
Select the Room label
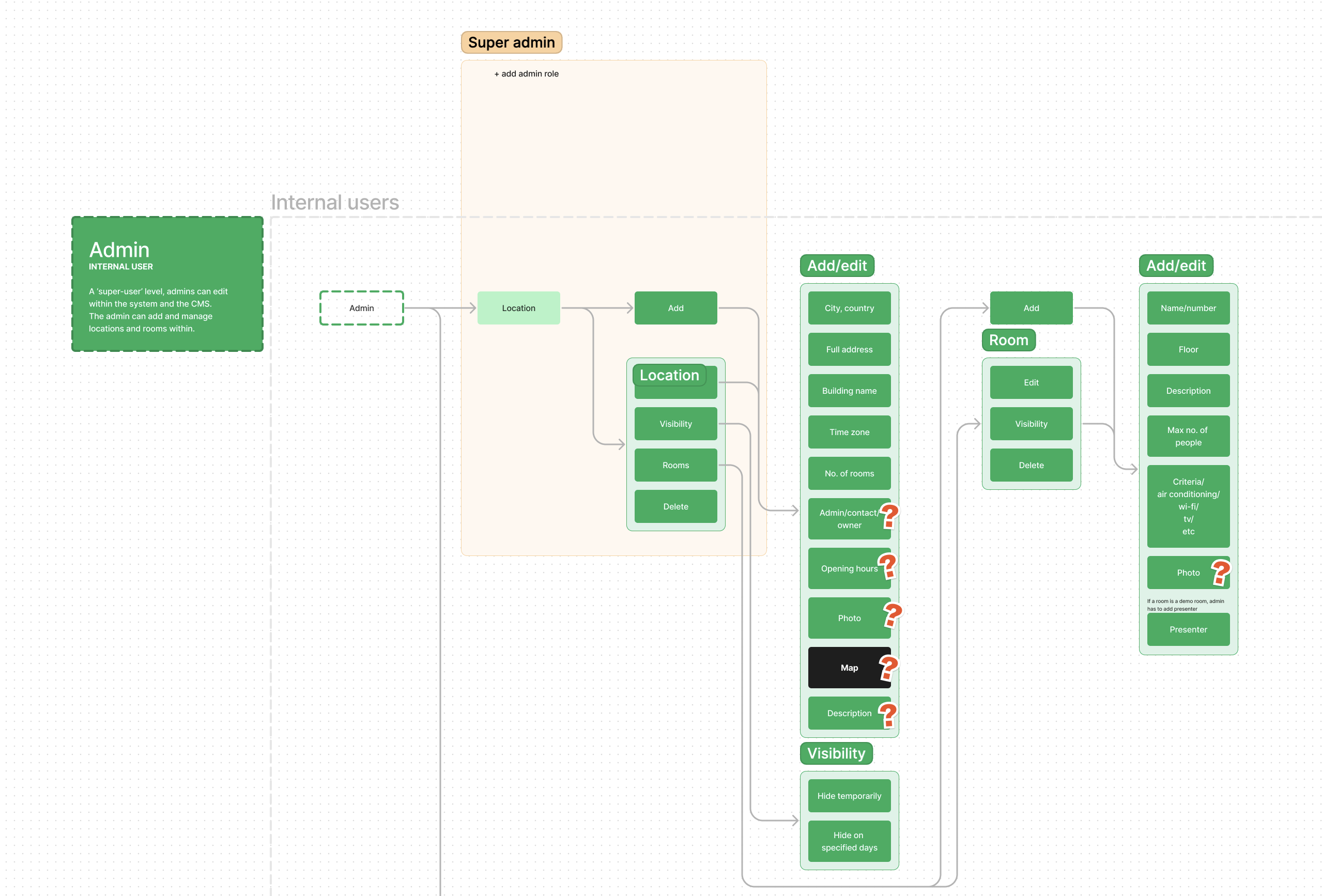pyautogui.click(x=1009, y=340)
